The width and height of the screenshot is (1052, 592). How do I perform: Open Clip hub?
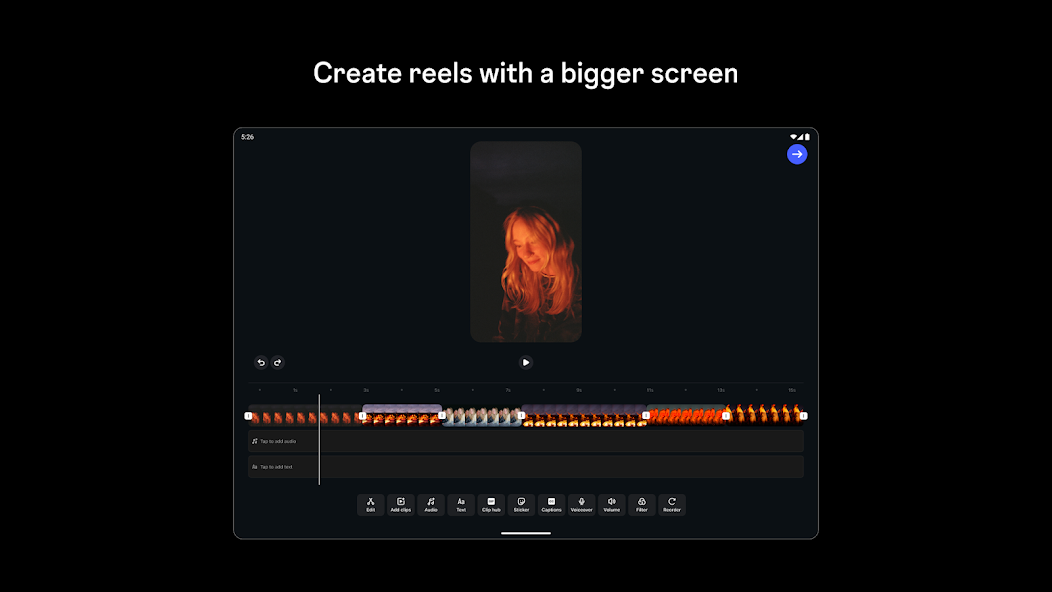pos(491,505)
